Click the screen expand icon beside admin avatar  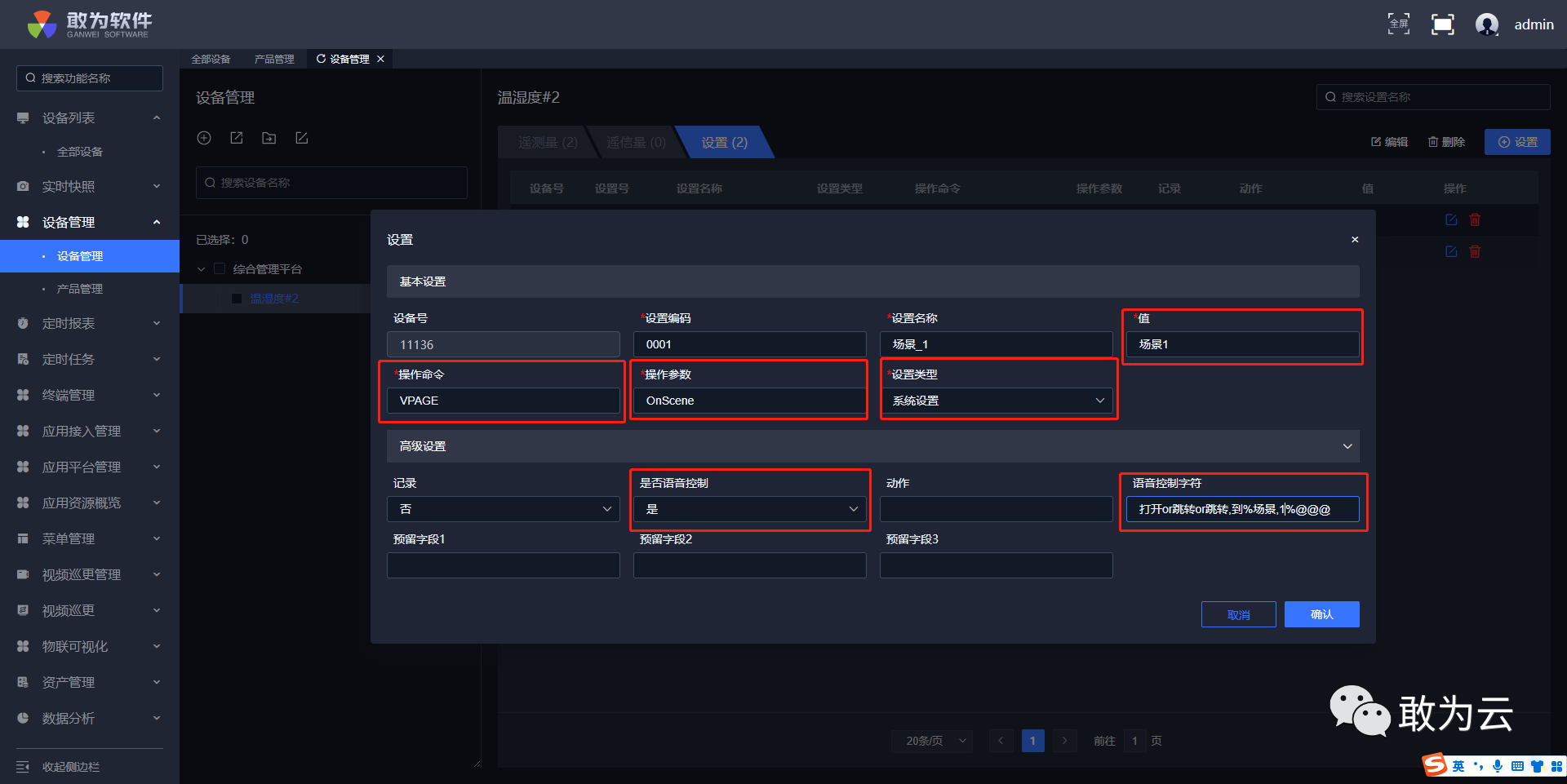(1443, 24)
